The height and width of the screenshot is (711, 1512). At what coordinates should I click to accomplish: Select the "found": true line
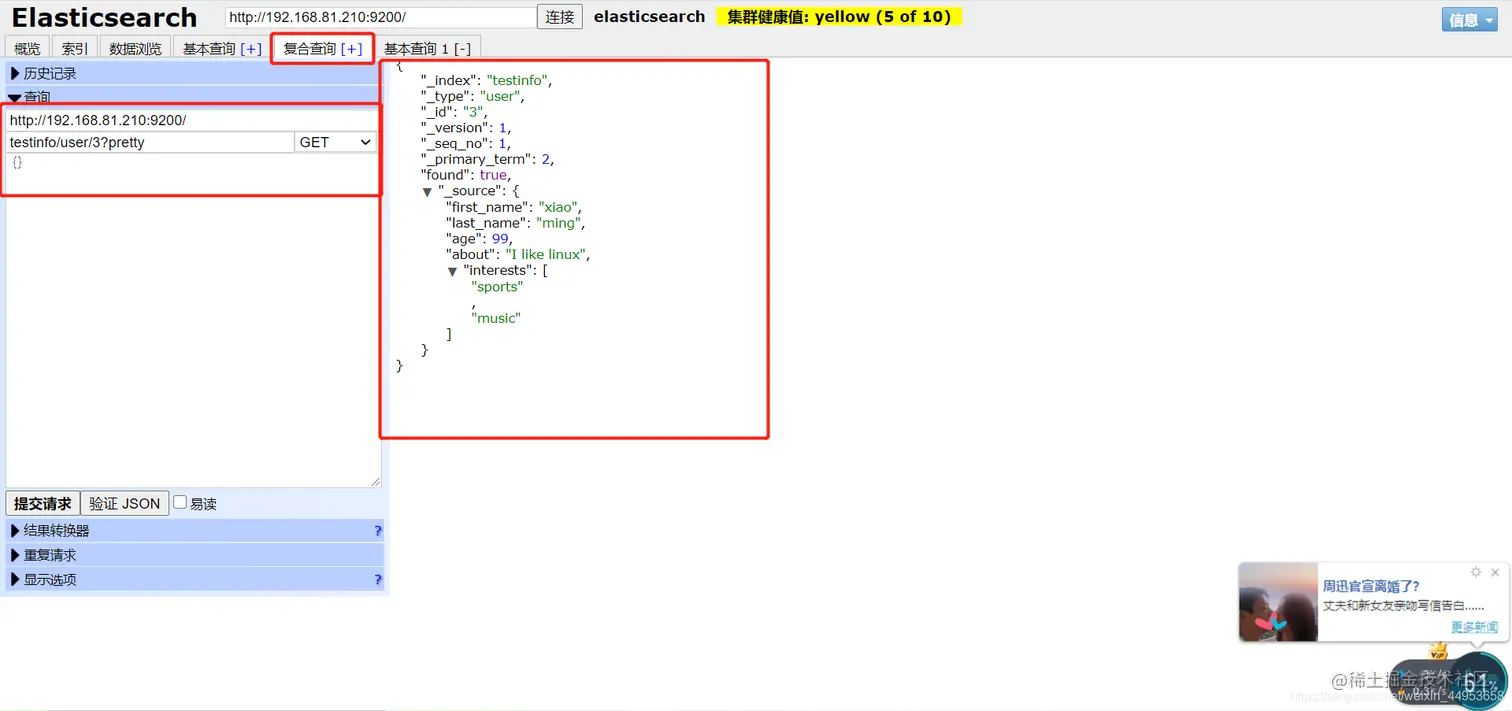tap(466, 175)
